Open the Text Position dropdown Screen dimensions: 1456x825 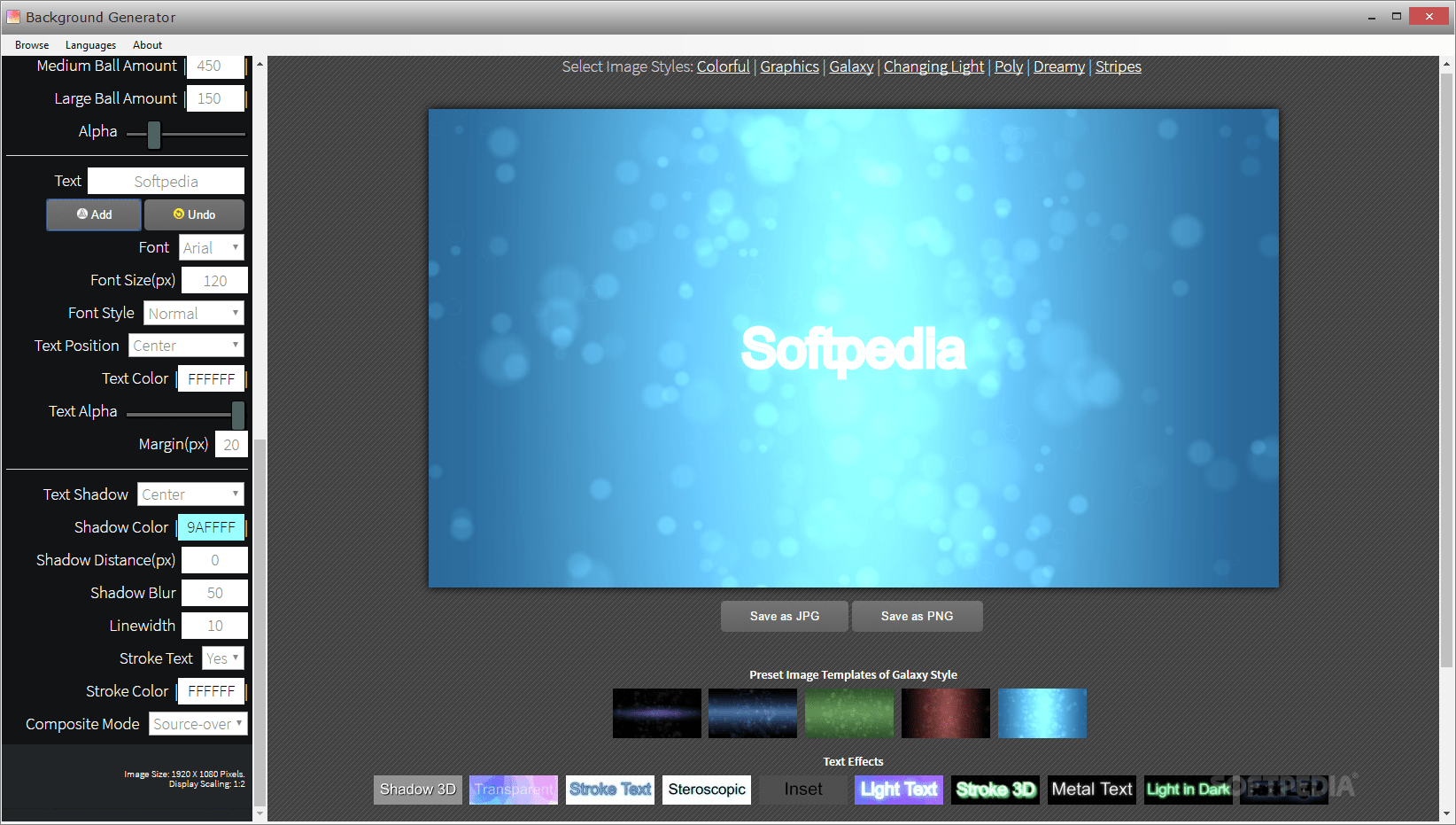(186, 346)
